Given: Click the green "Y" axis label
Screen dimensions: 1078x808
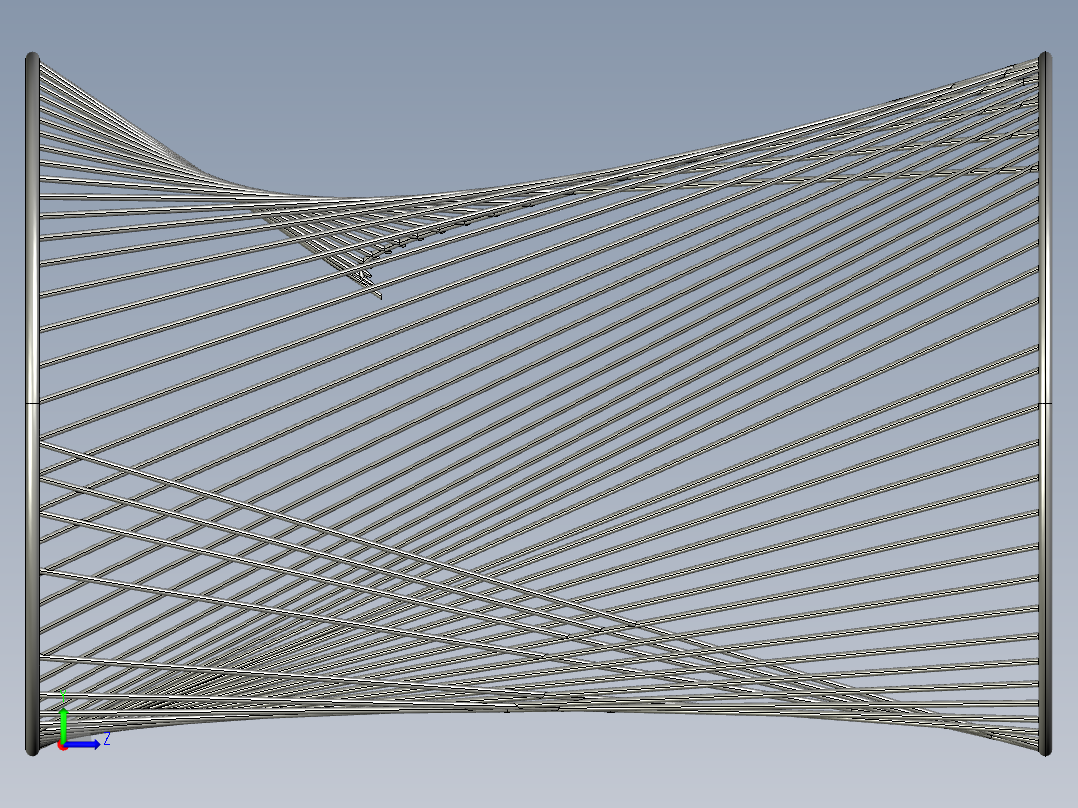Looking at the screenshot, I should (63, 695).
